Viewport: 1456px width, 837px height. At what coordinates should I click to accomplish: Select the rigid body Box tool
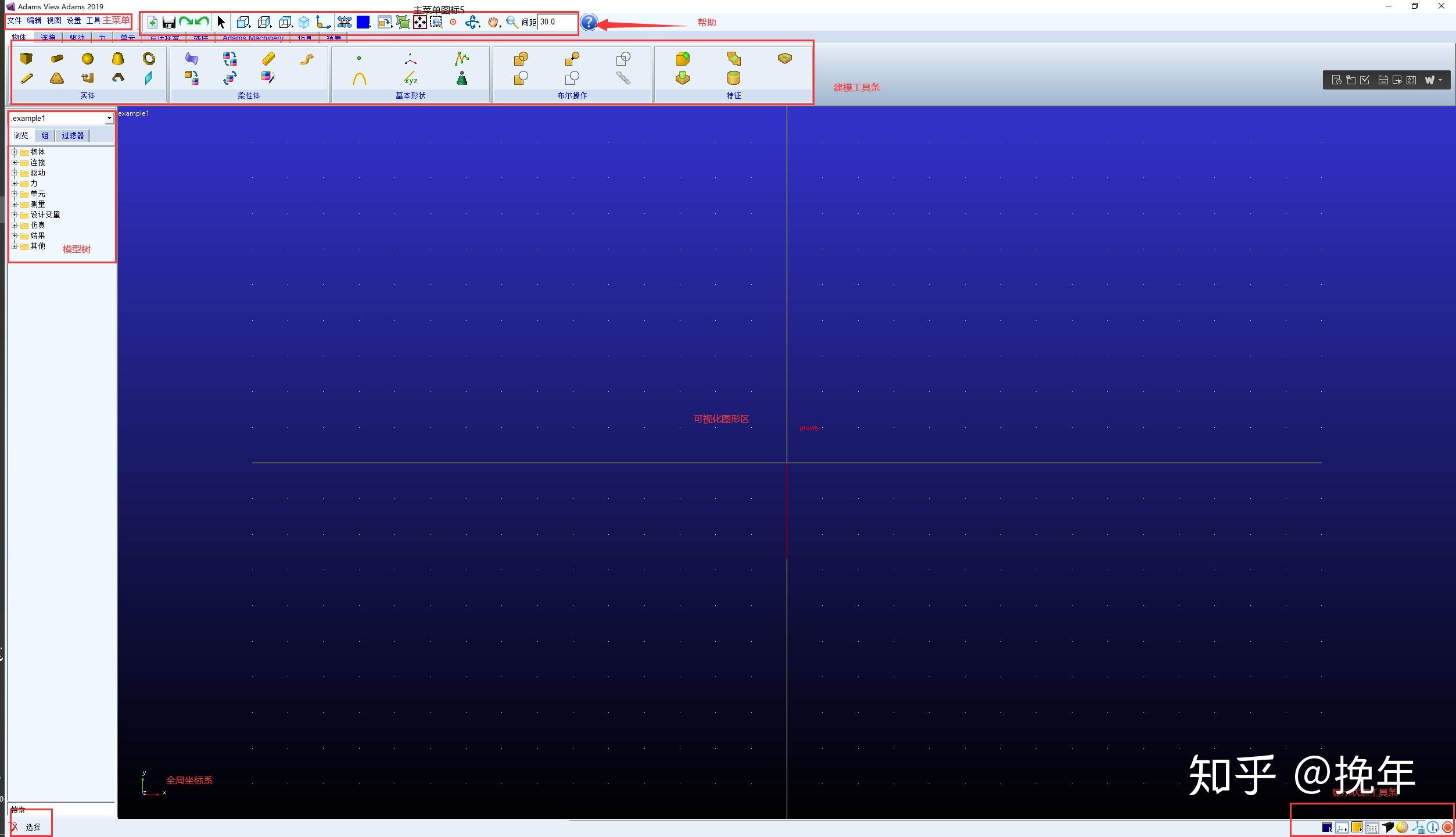[26, 58]
